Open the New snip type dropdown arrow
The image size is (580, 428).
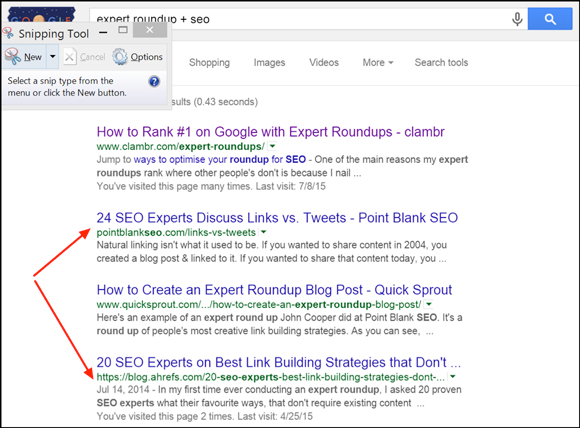coord(53,57)
